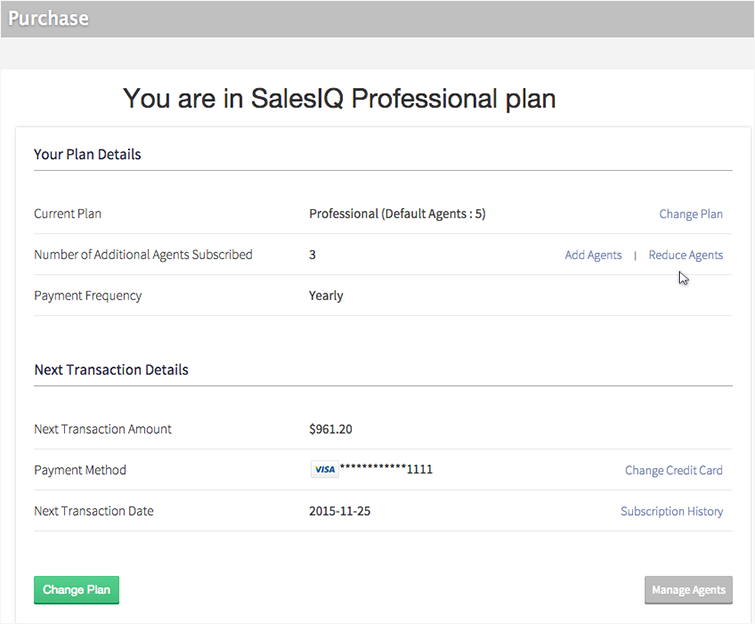The width and height of the screenshot is (755, 624).
Task: Click the Professional (Default Agents : 5) text
Action: point(397,214)
